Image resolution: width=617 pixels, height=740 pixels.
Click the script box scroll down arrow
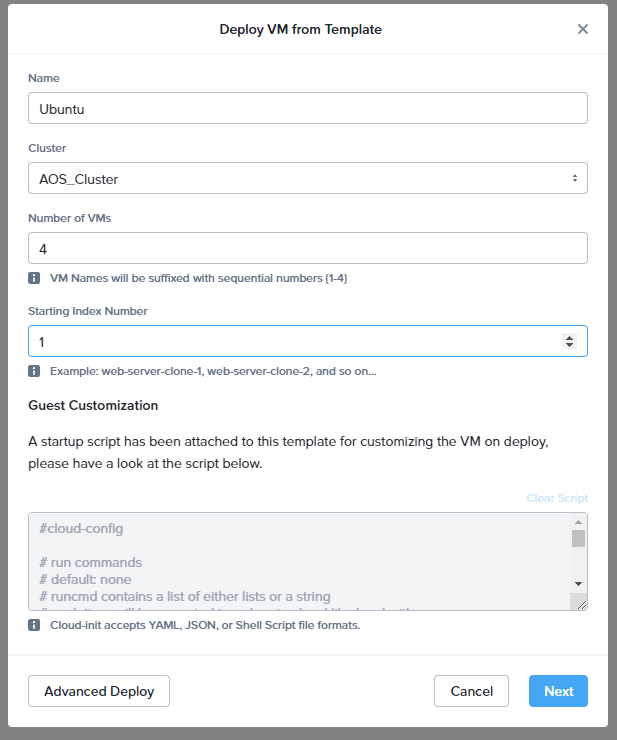pos(578,584)
